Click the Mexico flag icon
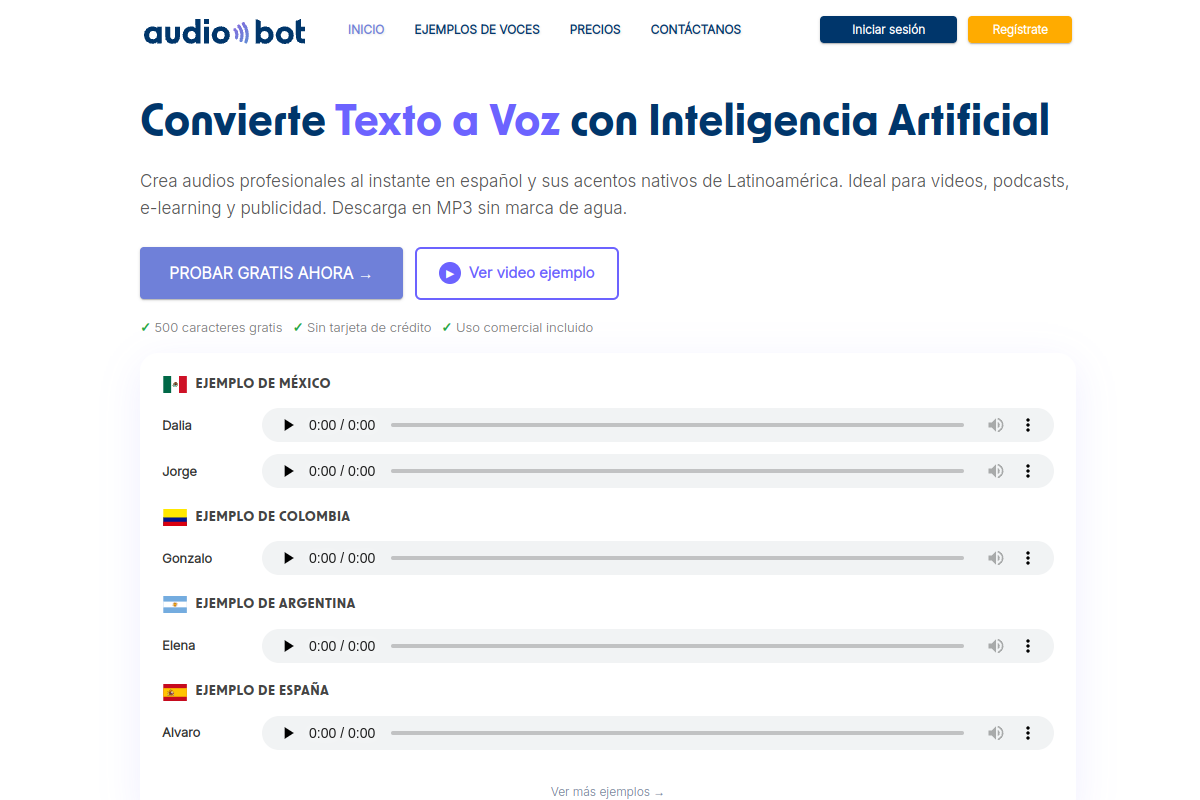The image size is (1200, 800). [x=175, y=384]
